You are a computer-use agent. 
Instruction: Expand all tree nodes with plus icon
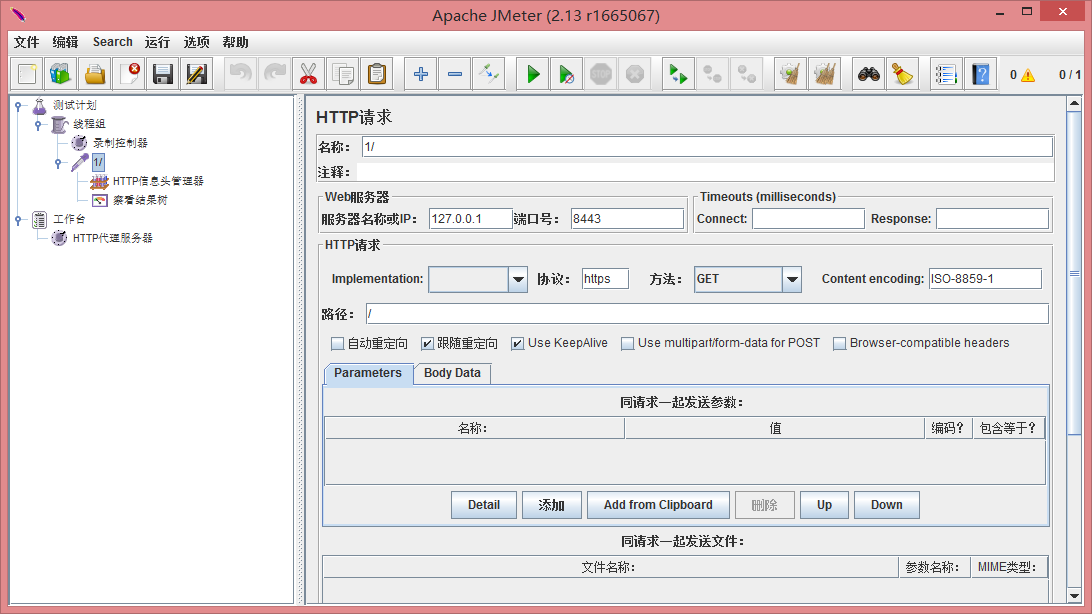pyautogui.click(x=421, y=74)
